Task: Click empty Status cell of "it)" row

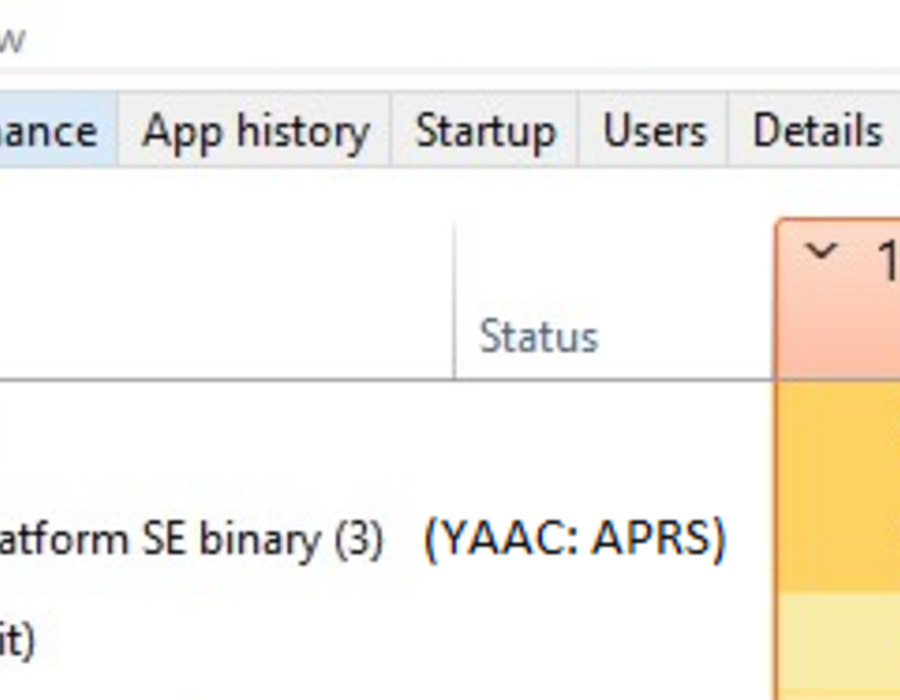Action: (614, 640)
